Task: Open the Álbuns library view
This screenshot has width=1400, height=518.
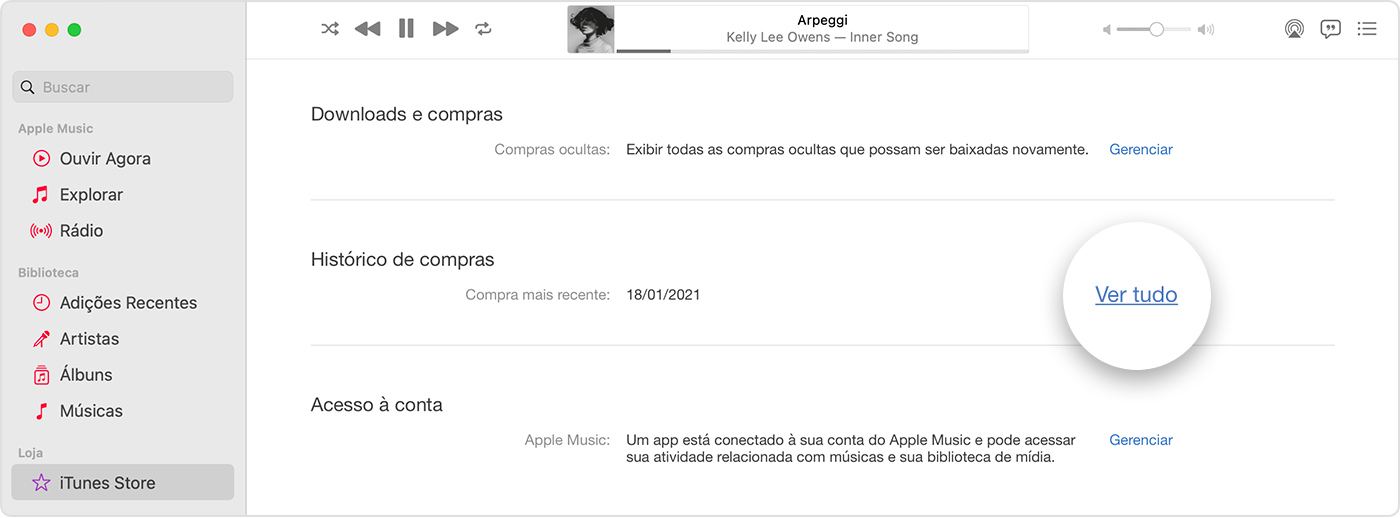Action: [x=86, y=374]
